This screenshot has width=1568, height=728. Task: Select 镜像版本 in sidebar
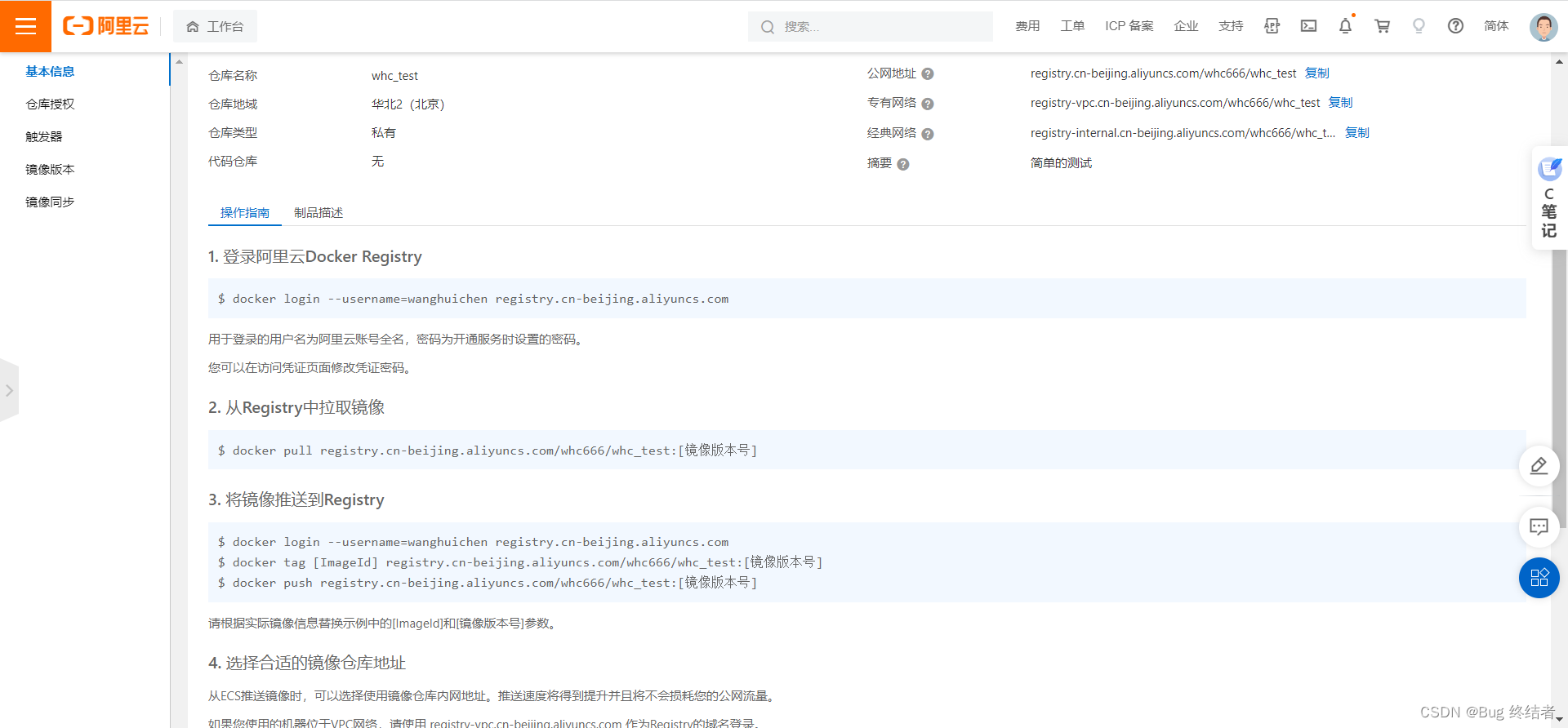pyautogui.click(x=50, y=170)
